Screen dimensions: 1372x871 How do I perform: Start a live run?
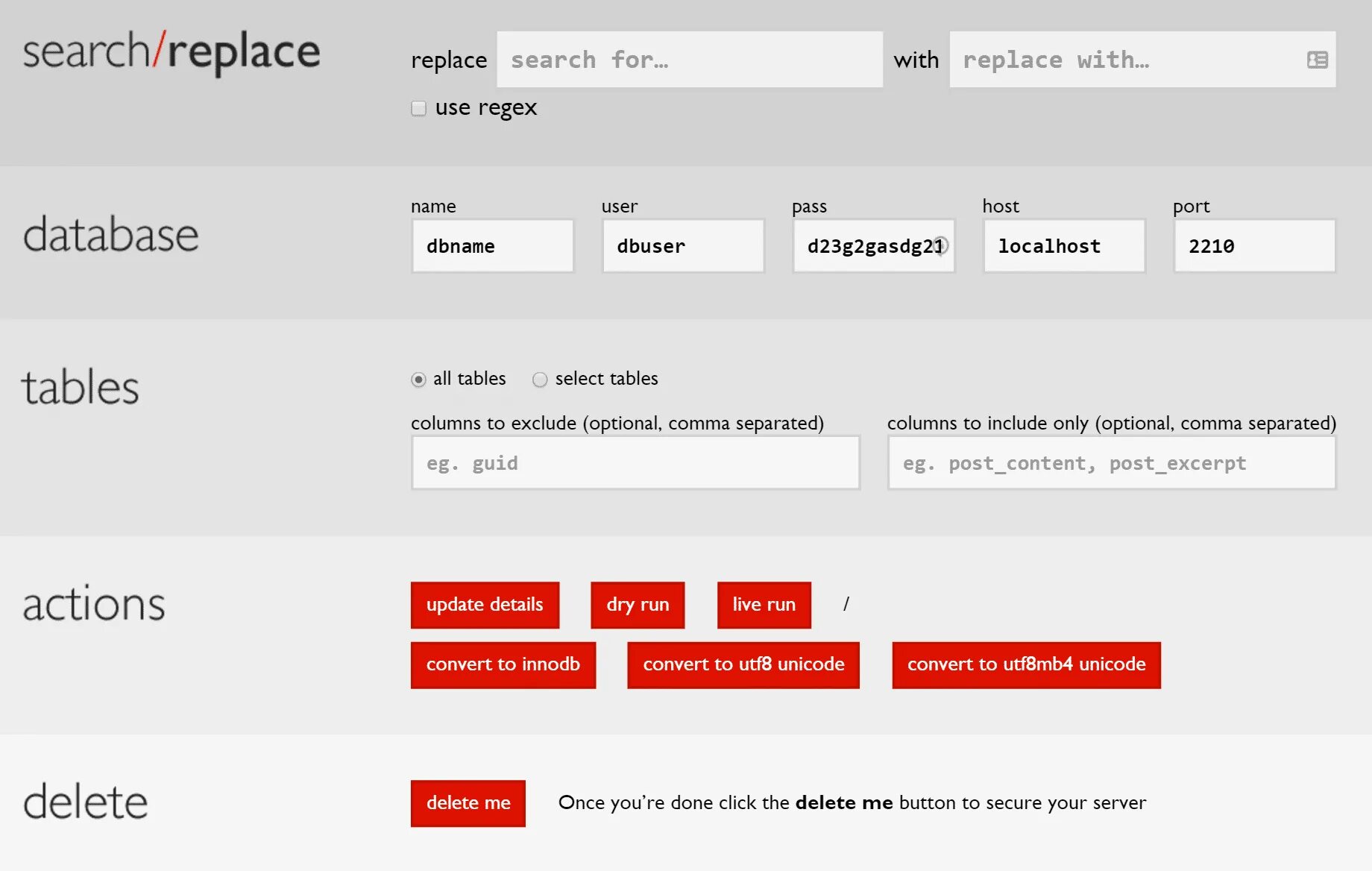[764, 605]
